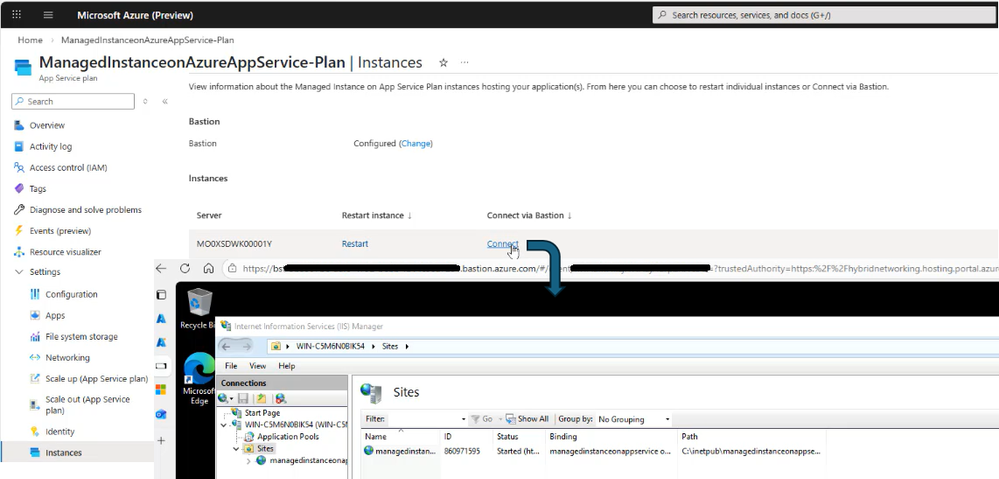The image size is (999, 479).
Task: Click the plus icon in Edge sidebar
Action: (161, 440)
